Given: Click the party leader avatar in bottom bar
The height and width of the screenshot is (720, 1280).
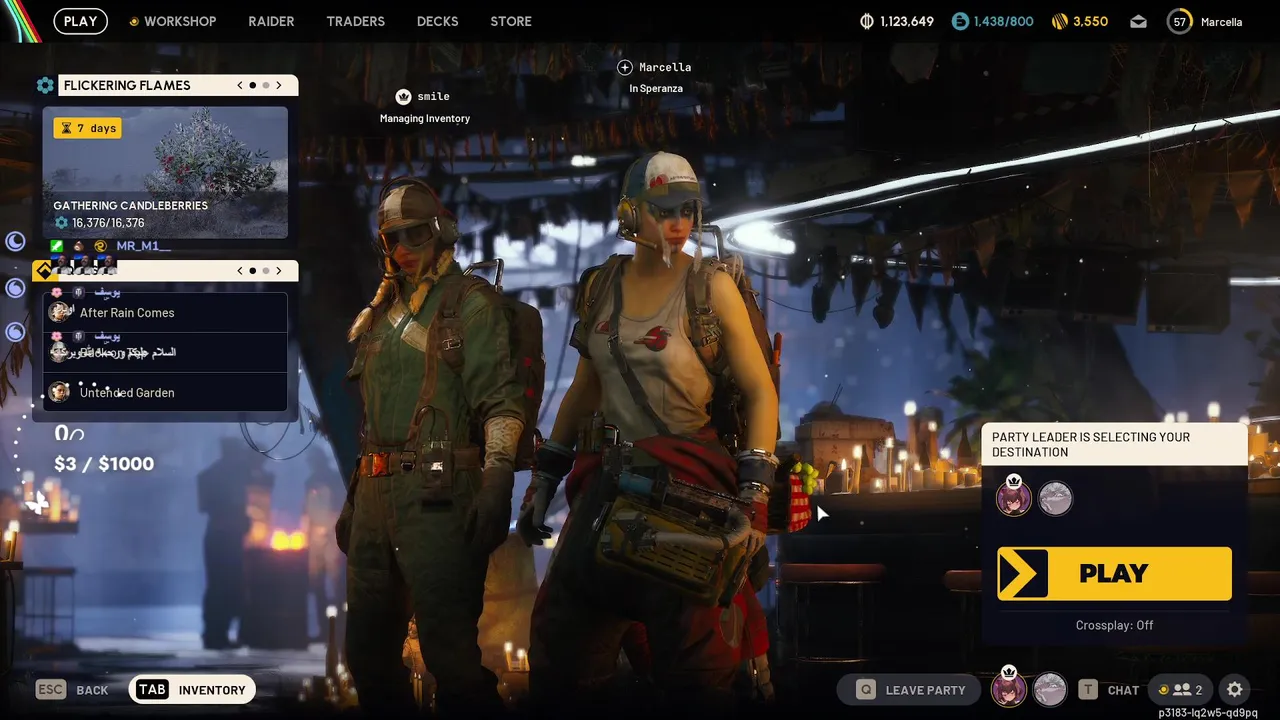Looking at the screenshot, I should [1009, 688].
